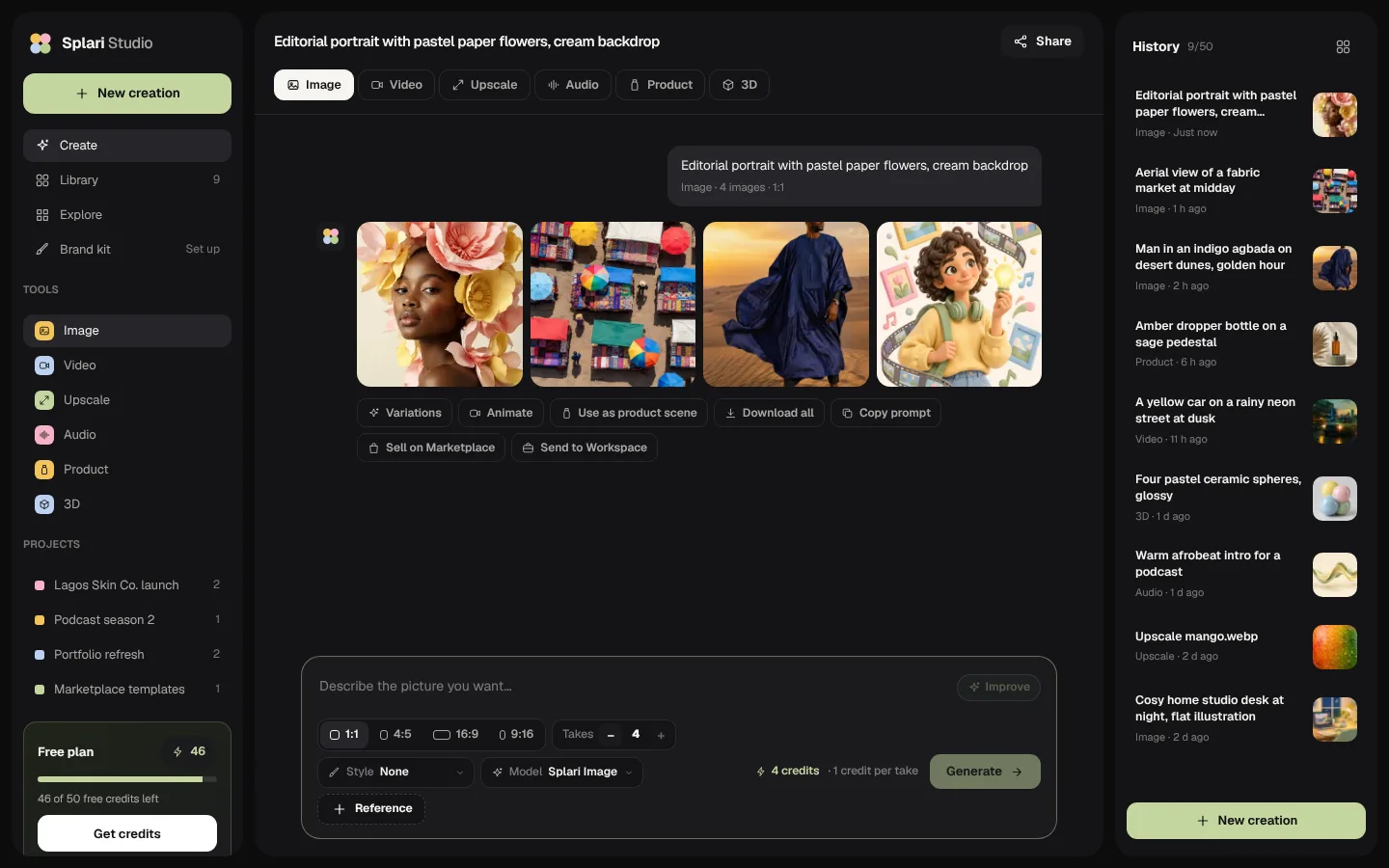The height and width of the screenshot is (868, 1389).
Task: Click the Splari avatar beside generated images
Action: pos(331,235)
